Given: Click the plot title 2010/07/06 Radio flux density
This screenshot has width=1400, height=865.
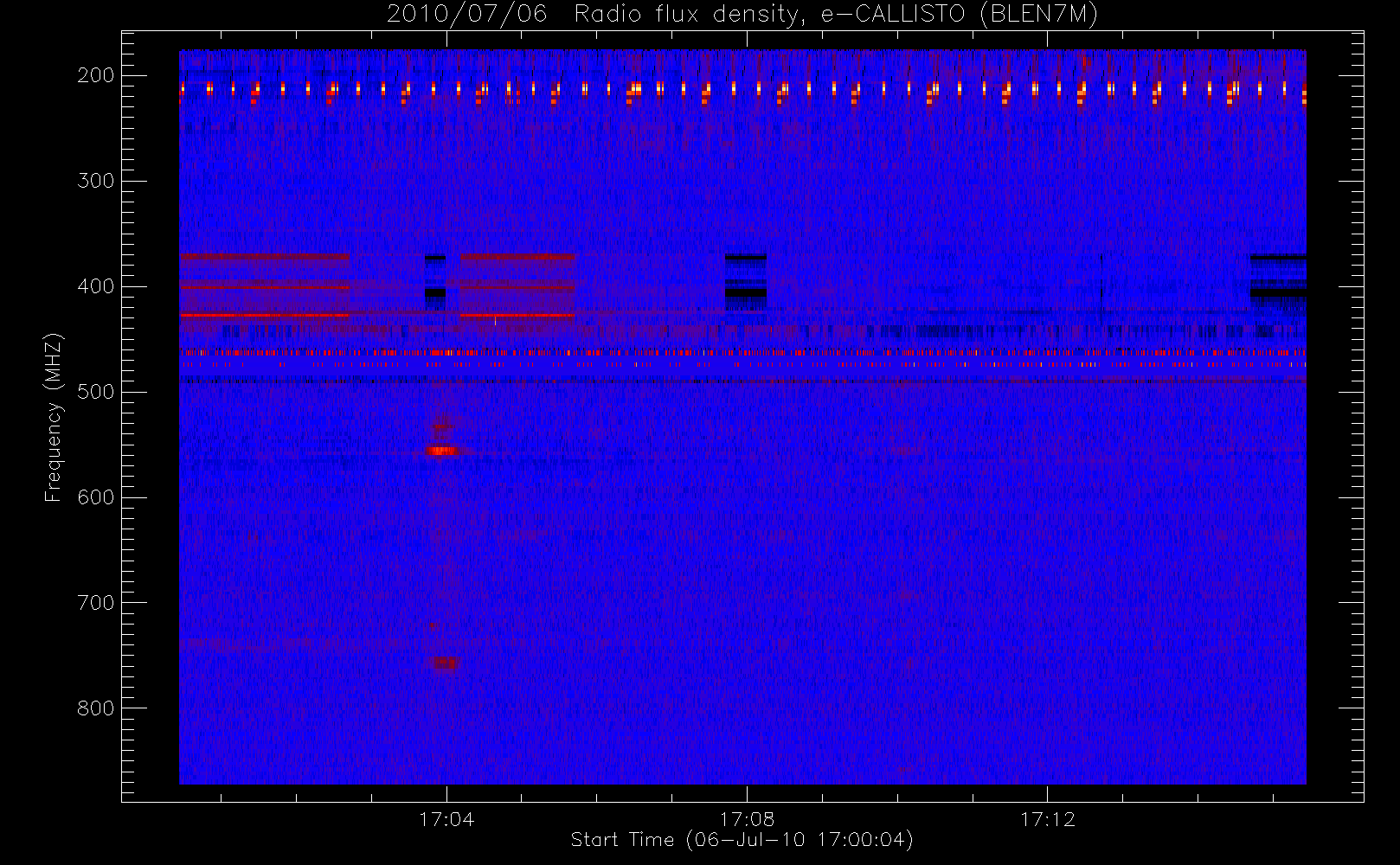Looking at the screenshot, I should click(x=742, y=15).
